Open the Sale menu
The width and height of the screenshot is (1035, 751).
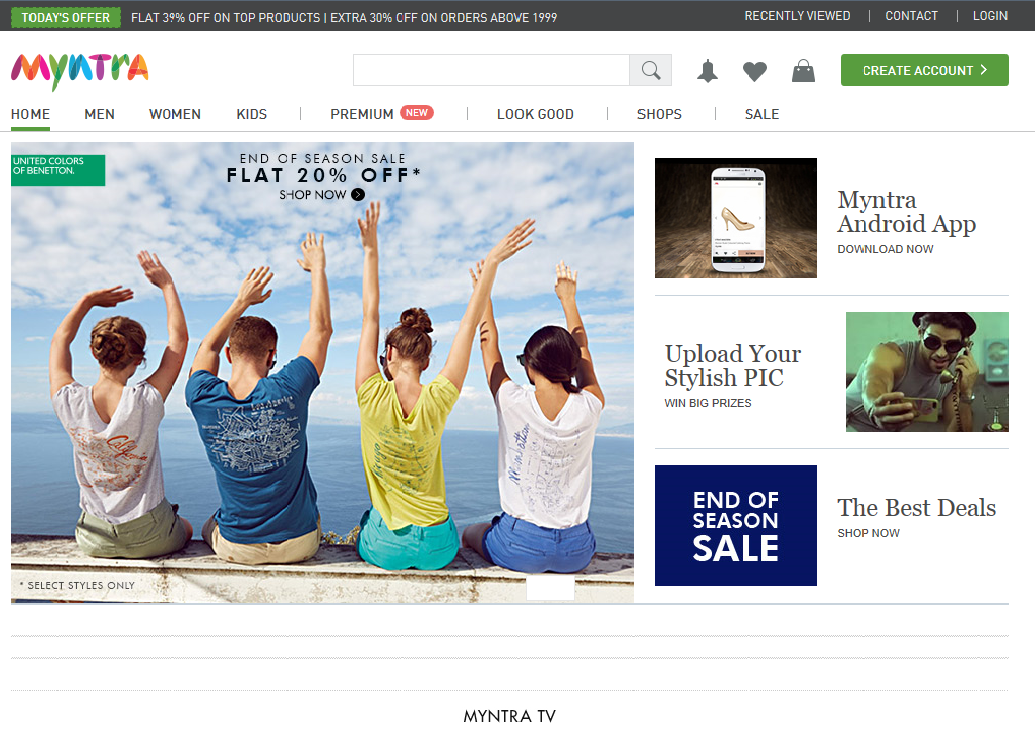(x=762, y=114)
